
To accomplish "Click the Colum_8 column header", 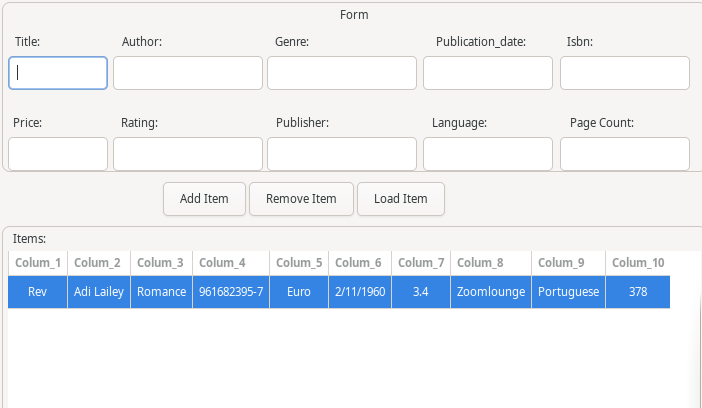I will tap(491, 263).
